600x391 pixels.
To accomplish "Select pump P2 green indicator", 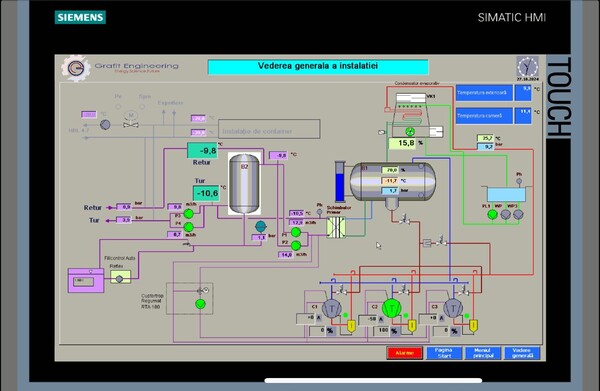I will (x=296, y=245).
